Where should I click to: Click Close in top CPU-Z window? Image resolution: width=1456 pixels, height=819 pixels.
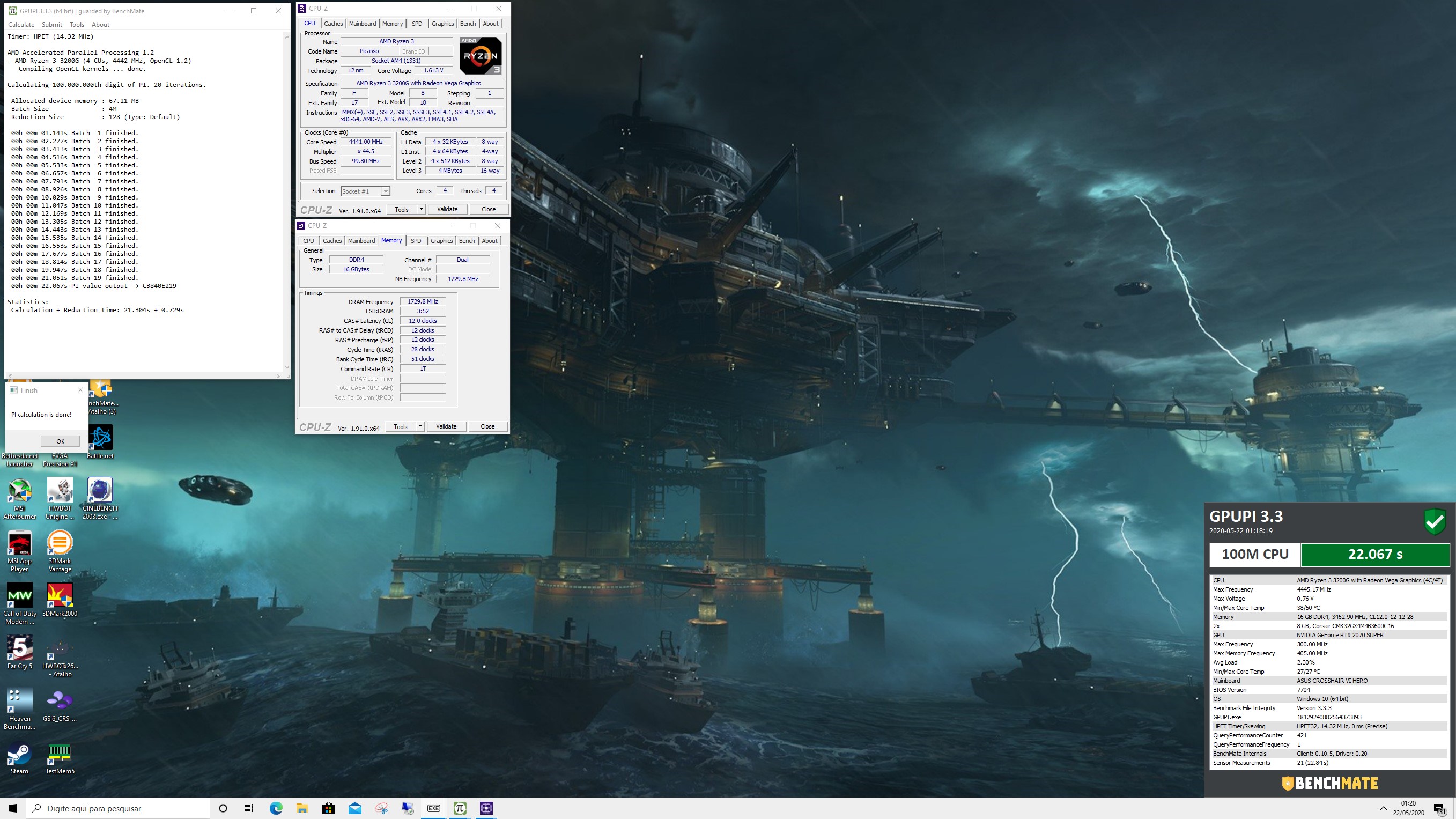pos(489,209)
